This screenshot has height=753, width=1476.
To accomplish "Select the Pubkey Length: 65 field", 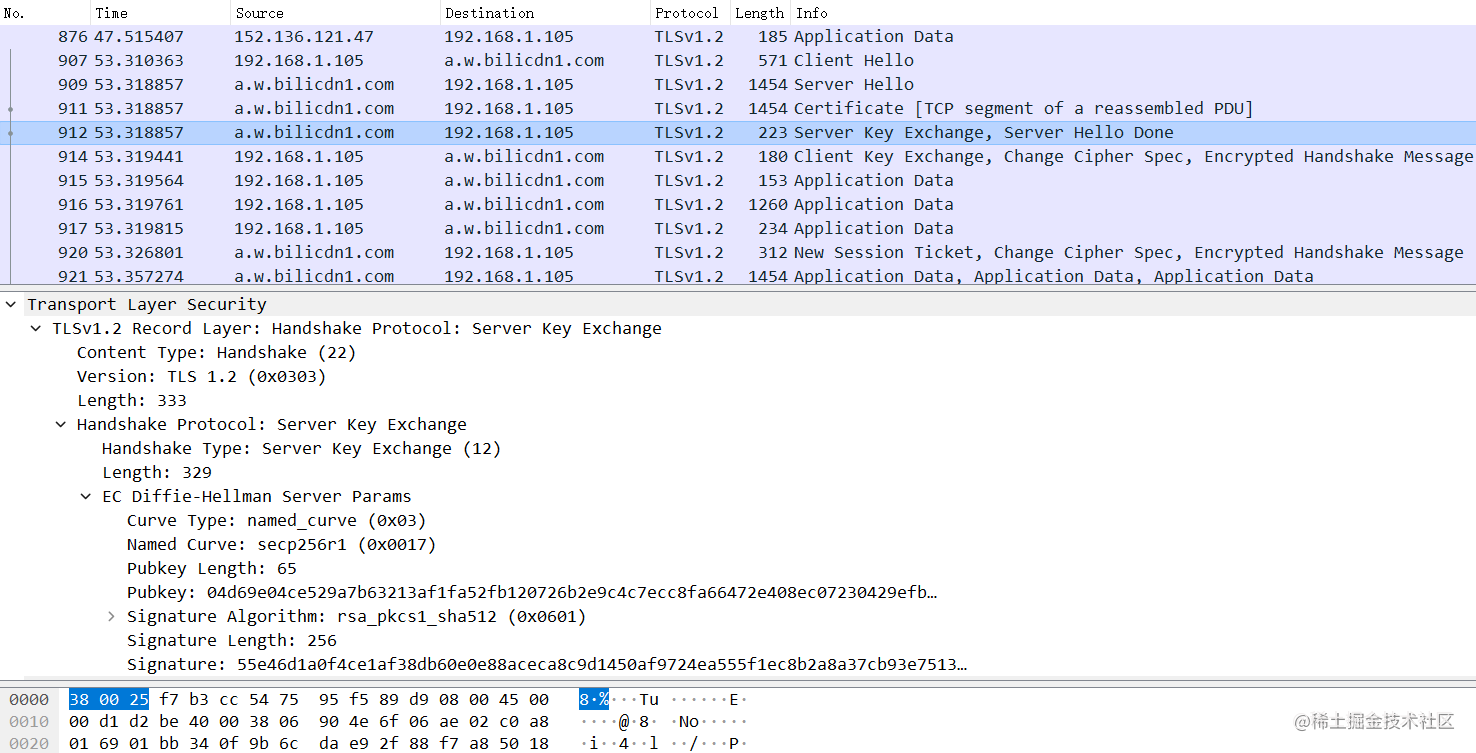I will pos(211,568).
